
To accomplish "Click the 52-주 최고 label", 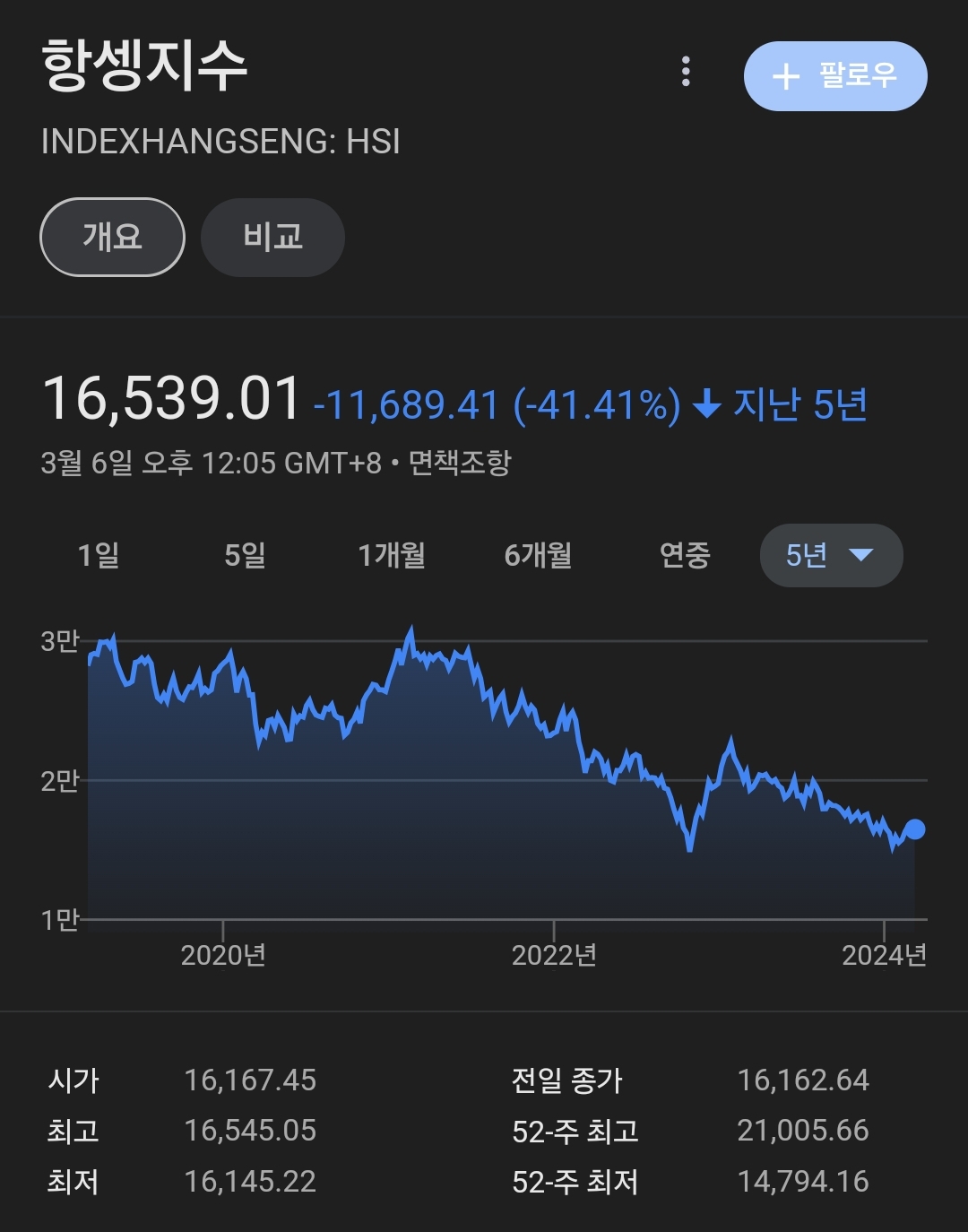I will [575, 1131].
